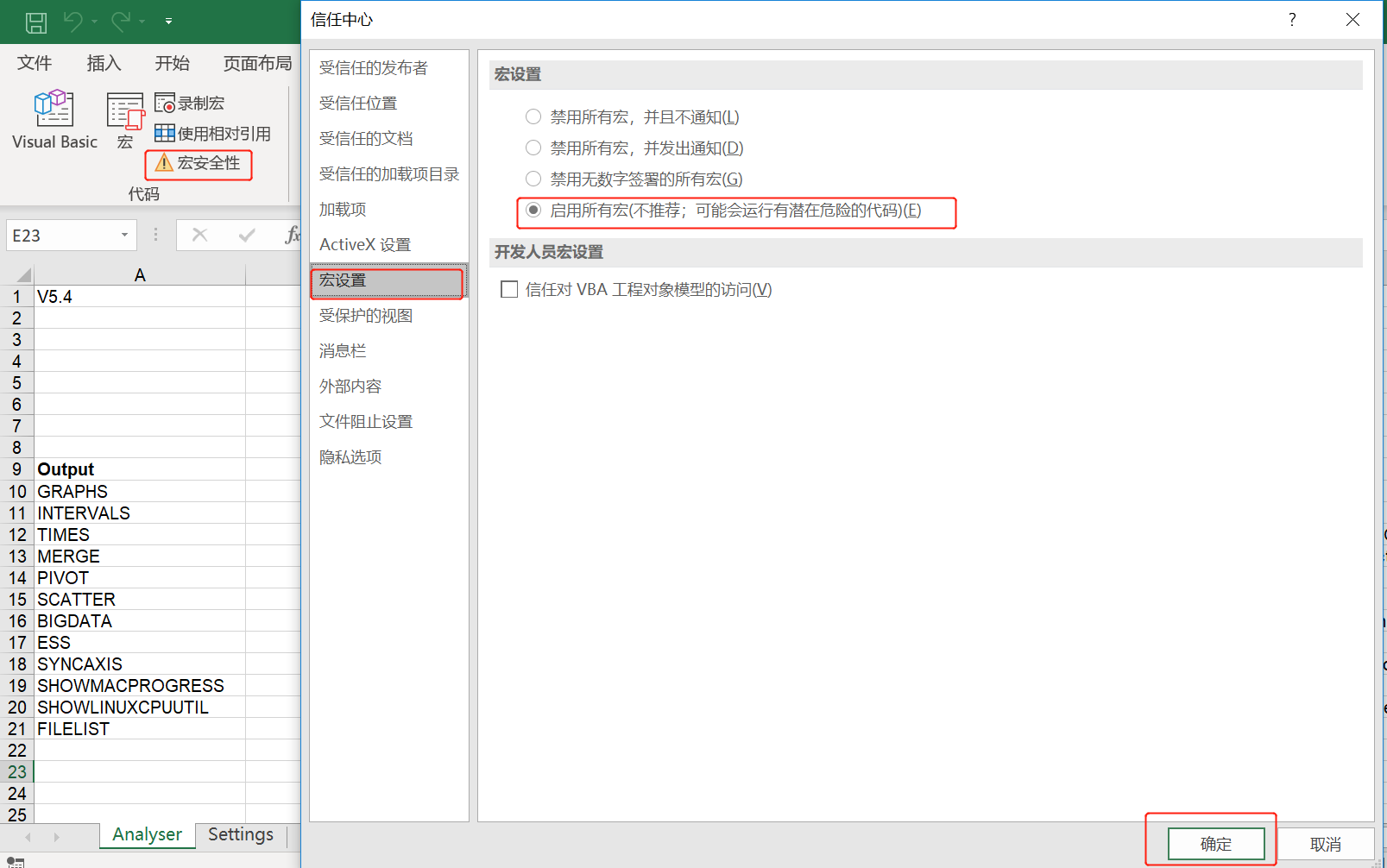Open the Visual Basic editor
Image resolution: width=1387 pixels, height=868 pixels.
(x=54, y=119)
